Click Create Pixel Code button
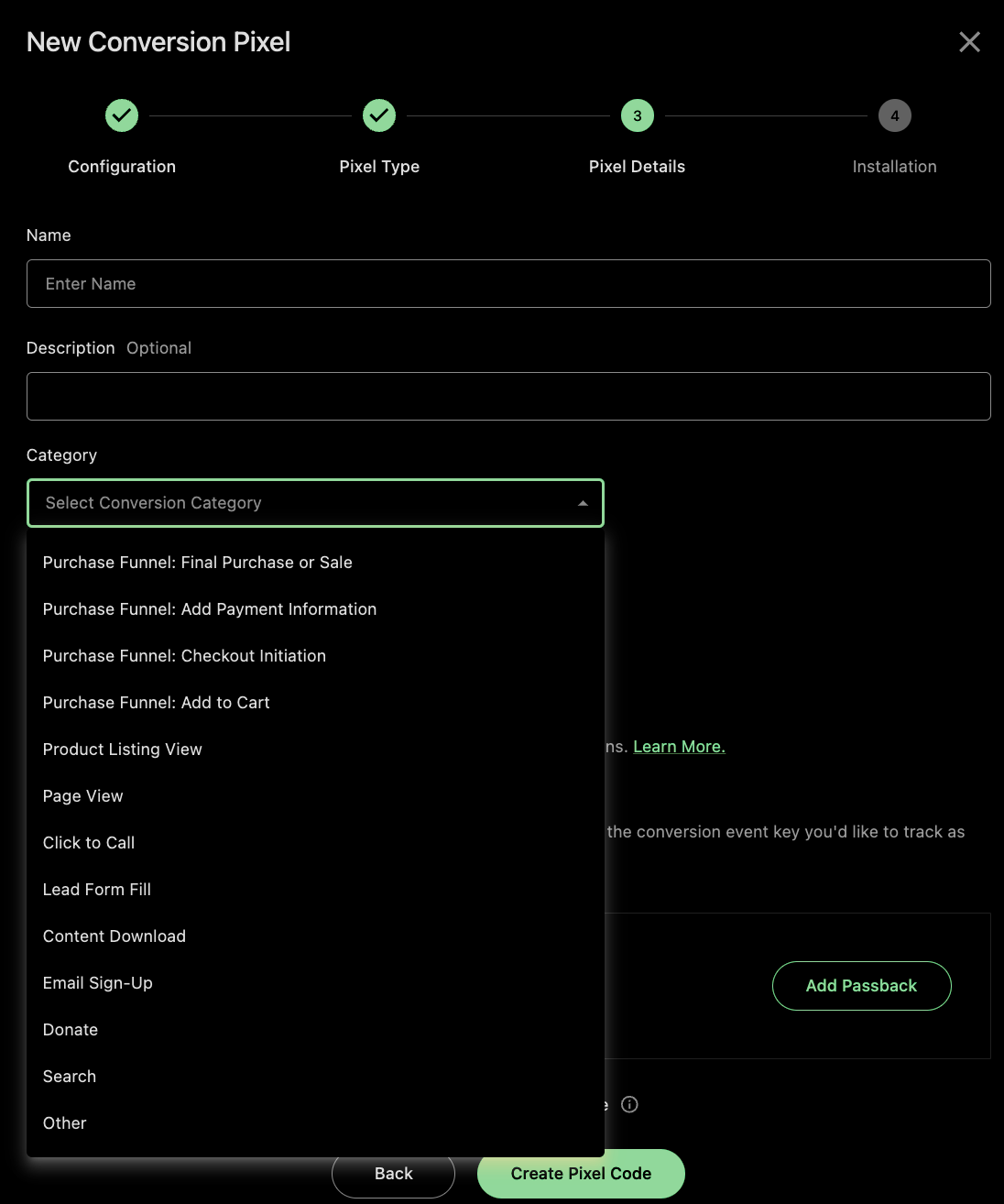 (x=581, y=1174)
